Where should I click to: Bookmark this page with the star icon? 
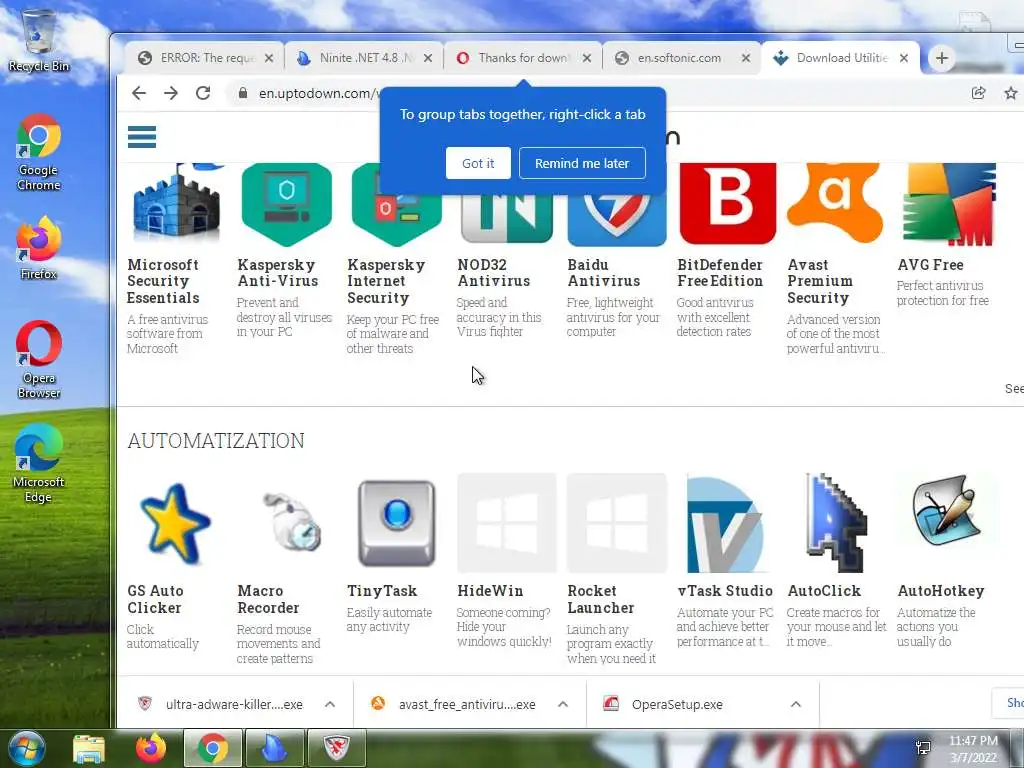(x=1010, y=93)
